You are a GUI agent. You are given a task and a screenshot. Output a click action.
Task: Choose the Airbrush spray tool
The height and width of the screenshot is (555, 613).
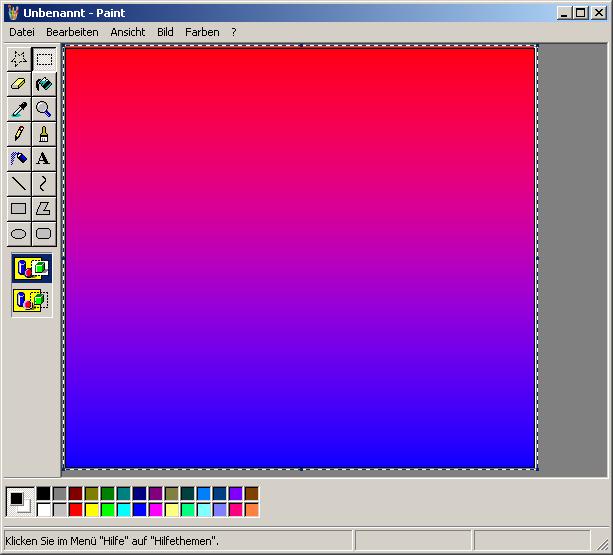coord(18,159)
